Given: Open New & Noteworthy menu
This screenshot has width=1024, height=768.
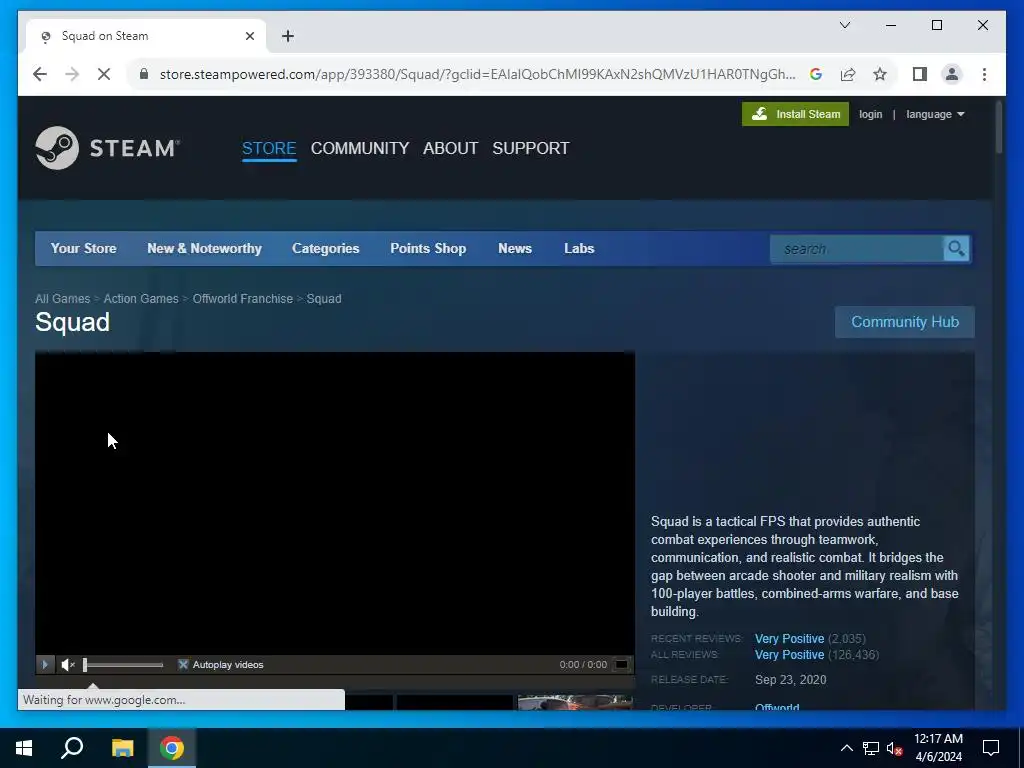Looking at the screenshot, I should [204, 248].
